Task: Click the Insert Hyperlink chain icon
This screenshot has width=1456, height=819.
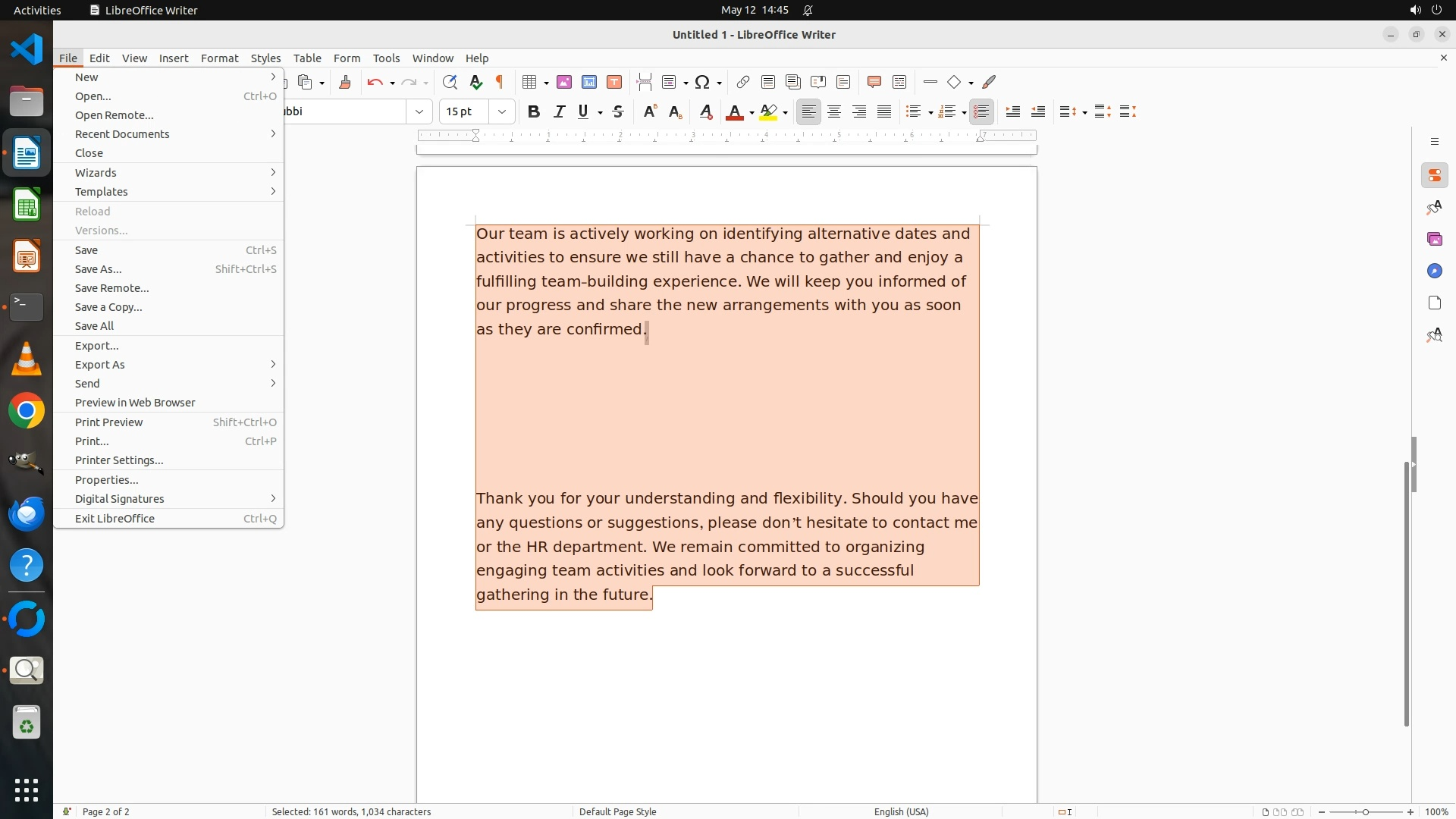Action: (743, 82)
